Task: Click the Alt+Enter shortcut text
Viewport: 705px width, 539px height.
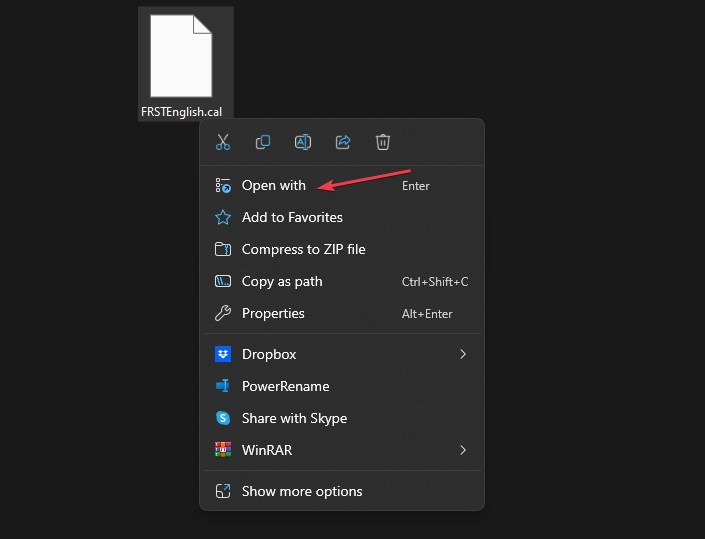Action: [427, 314]
